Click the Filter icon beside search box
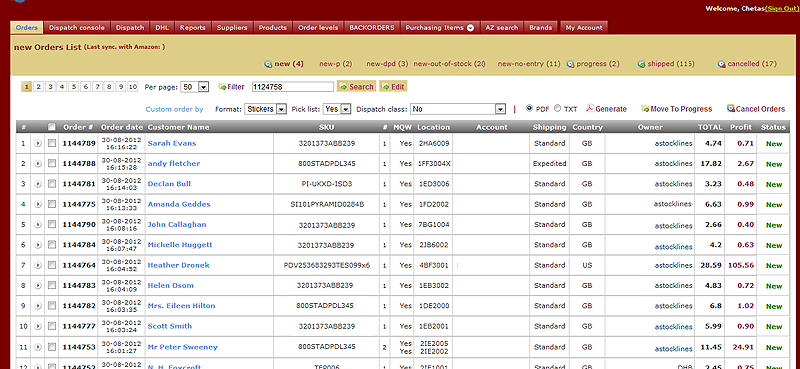The width and height of the screenshot is (800, 369). click(222, 87)
